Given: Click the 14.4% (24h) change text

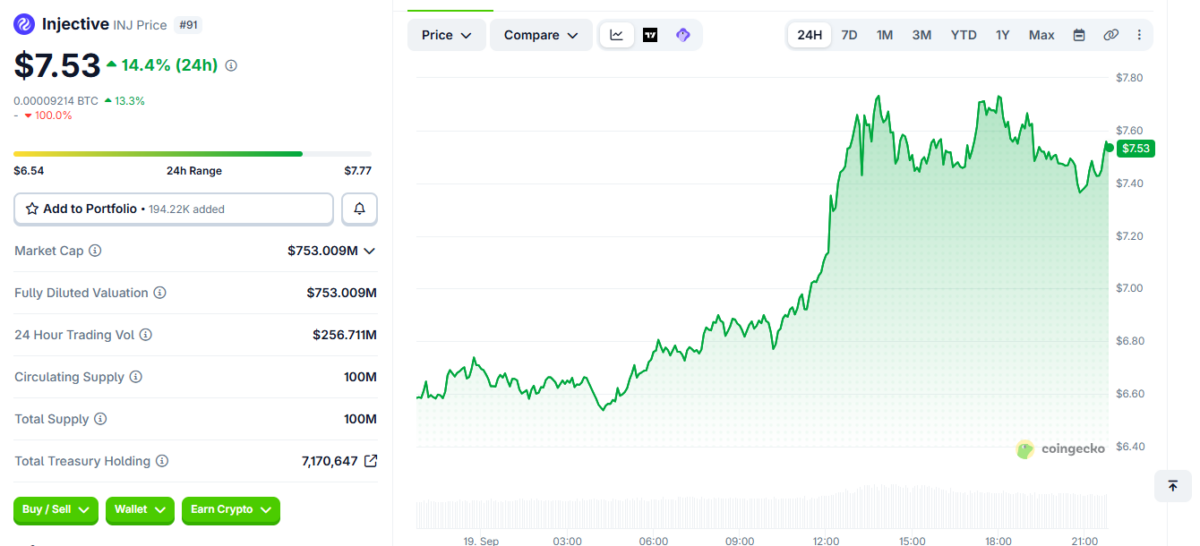Looking at the screenshot, I should point(170,65).
